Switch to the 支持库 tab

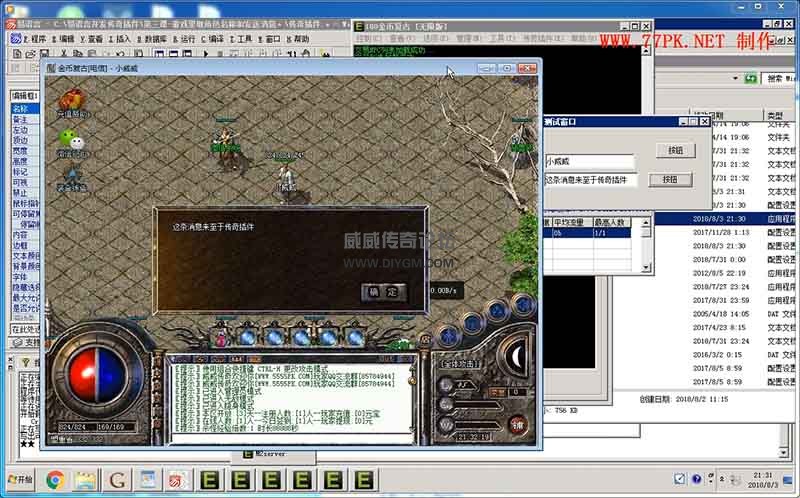click(26, 342)
